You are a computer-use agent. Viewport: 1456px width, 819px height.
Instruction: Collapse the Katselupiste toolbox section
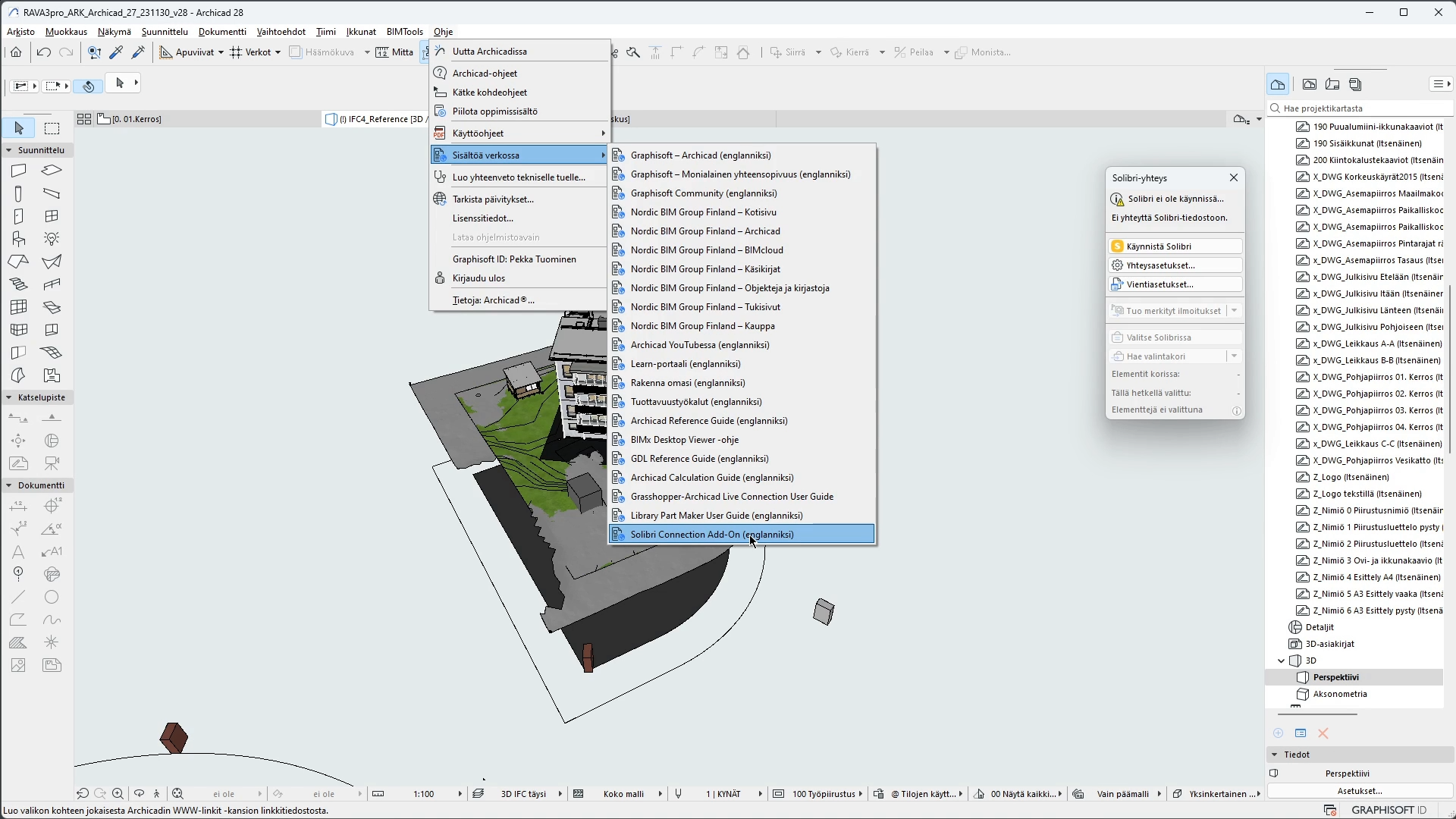tap(9, 397)
